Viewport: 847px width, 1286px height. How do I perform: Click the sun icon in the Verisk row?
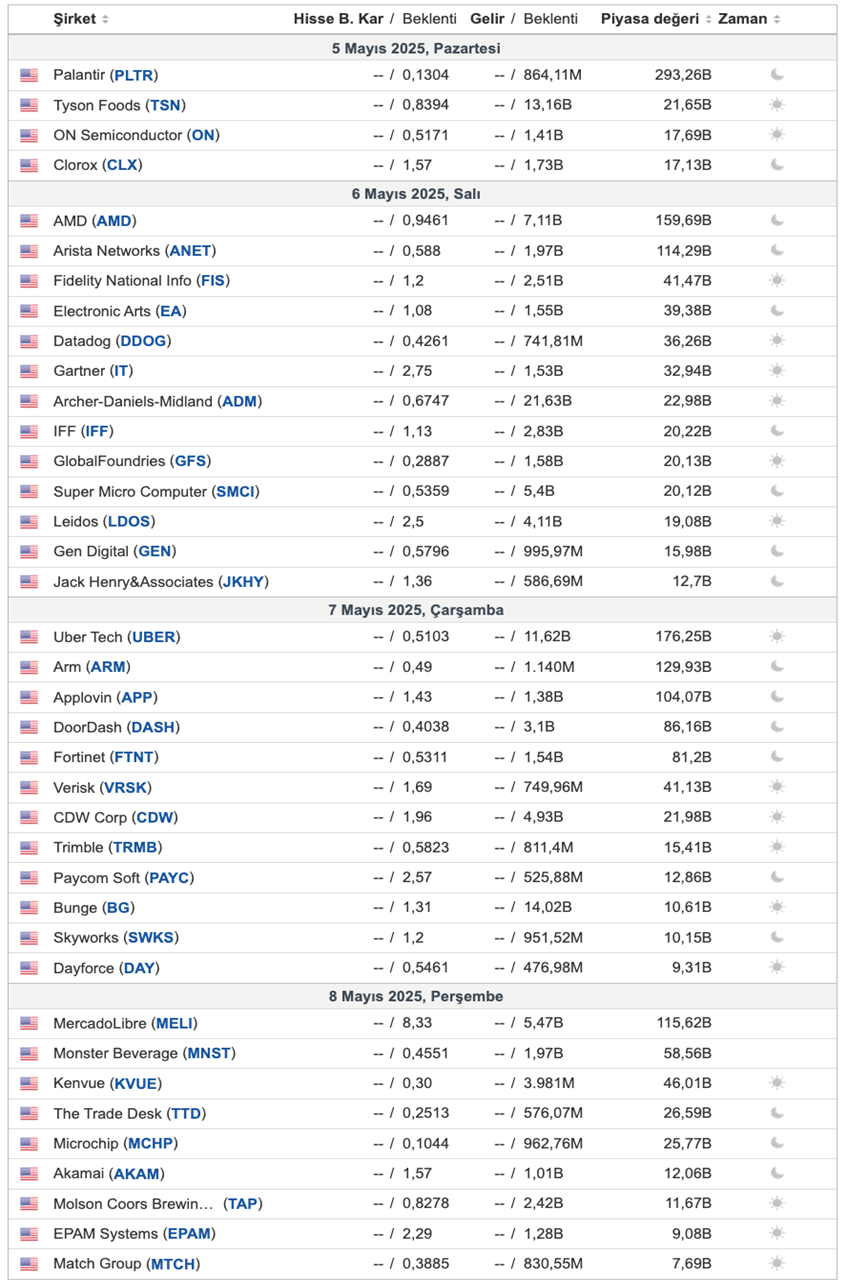[x=777, y=787]
